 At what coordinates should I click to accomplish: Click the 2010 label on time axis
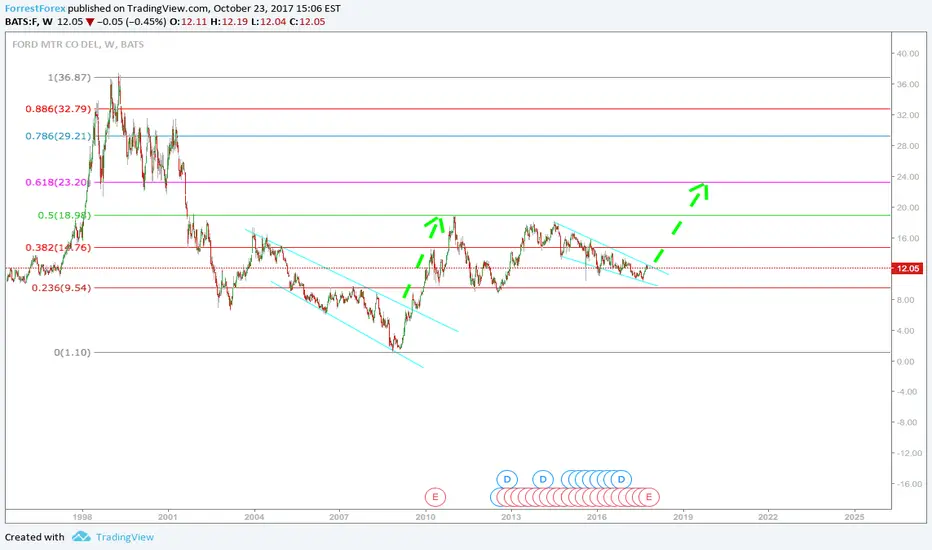(425, 517)
